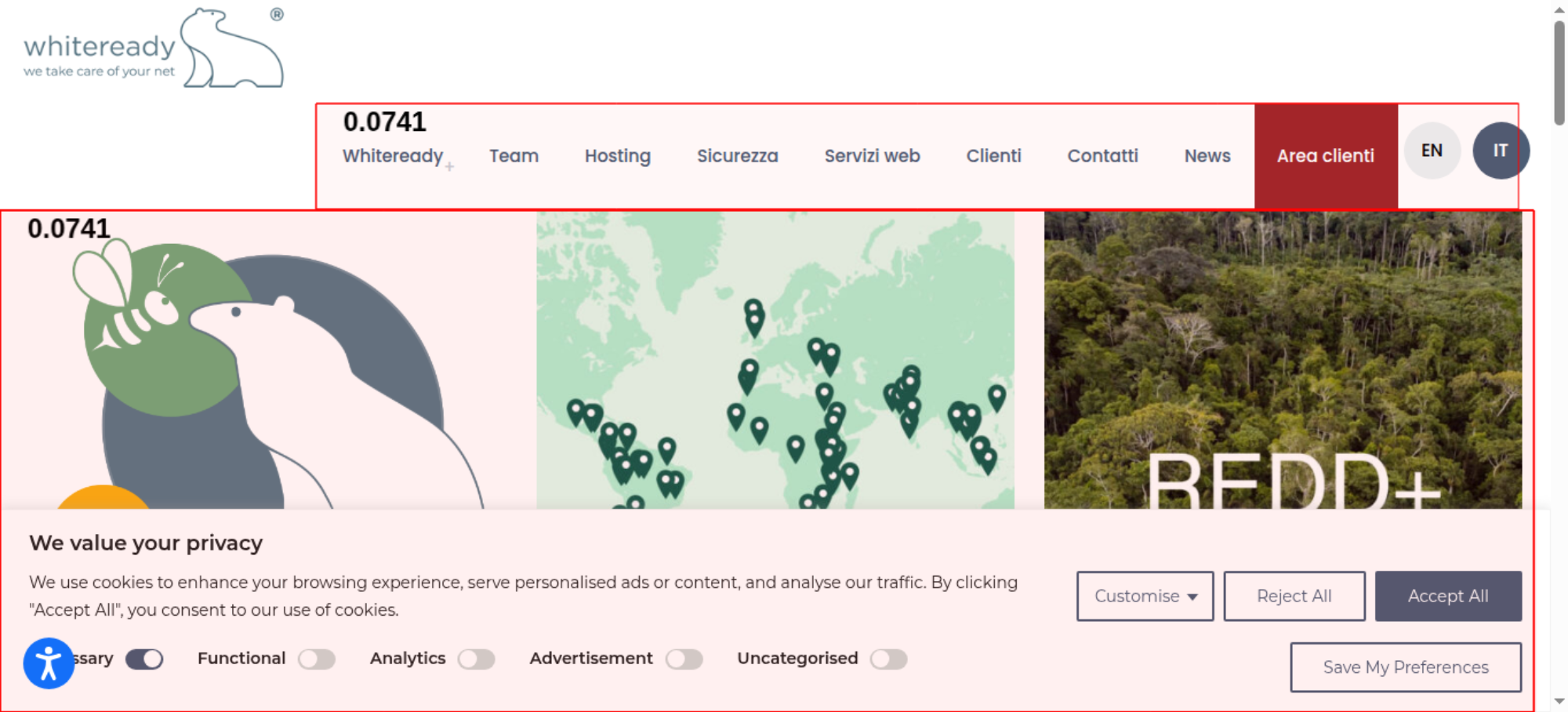Viewport: 1568px width, 712px height.
Task: Enable the Functional cookies toggle
Action: coord(317,659)
